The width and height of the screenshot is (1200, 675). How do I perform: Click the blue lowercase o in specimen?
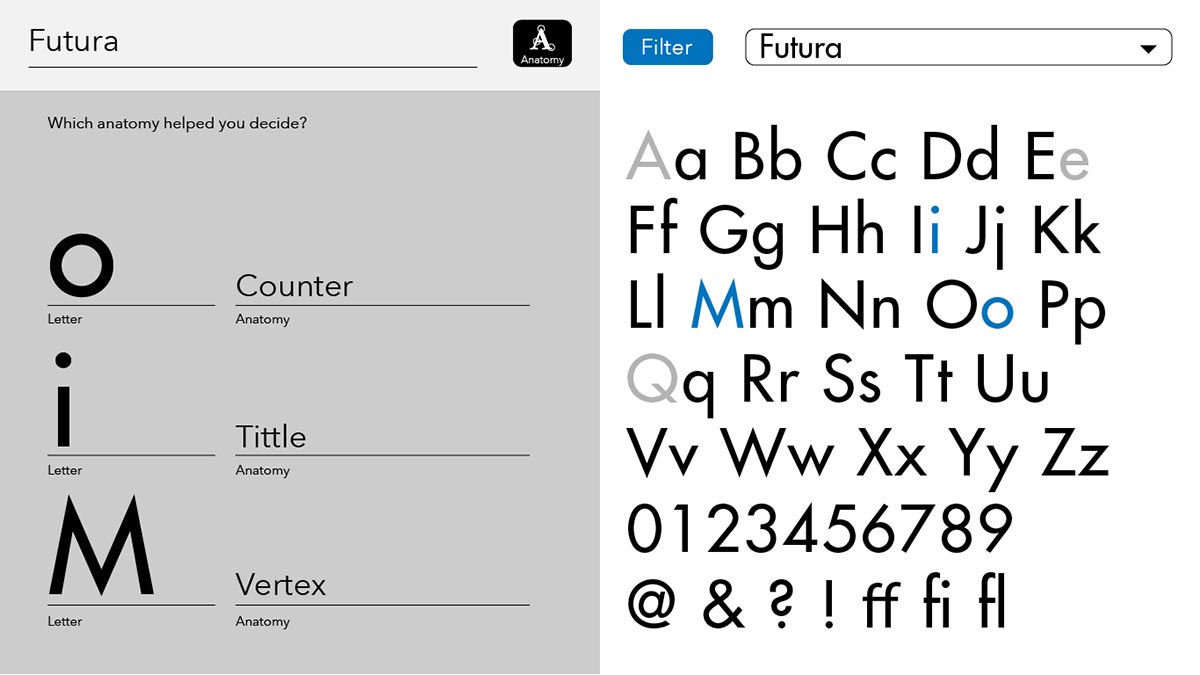(997, 311)
